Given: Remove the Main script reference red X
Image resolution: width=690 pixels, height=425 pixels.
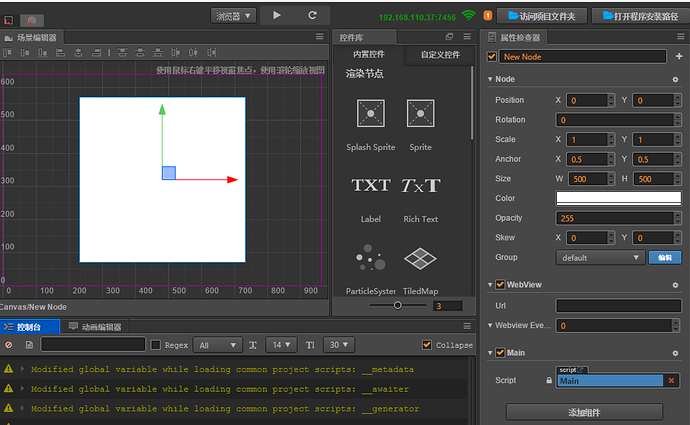Looking at the screenshot, I should 671,381.
